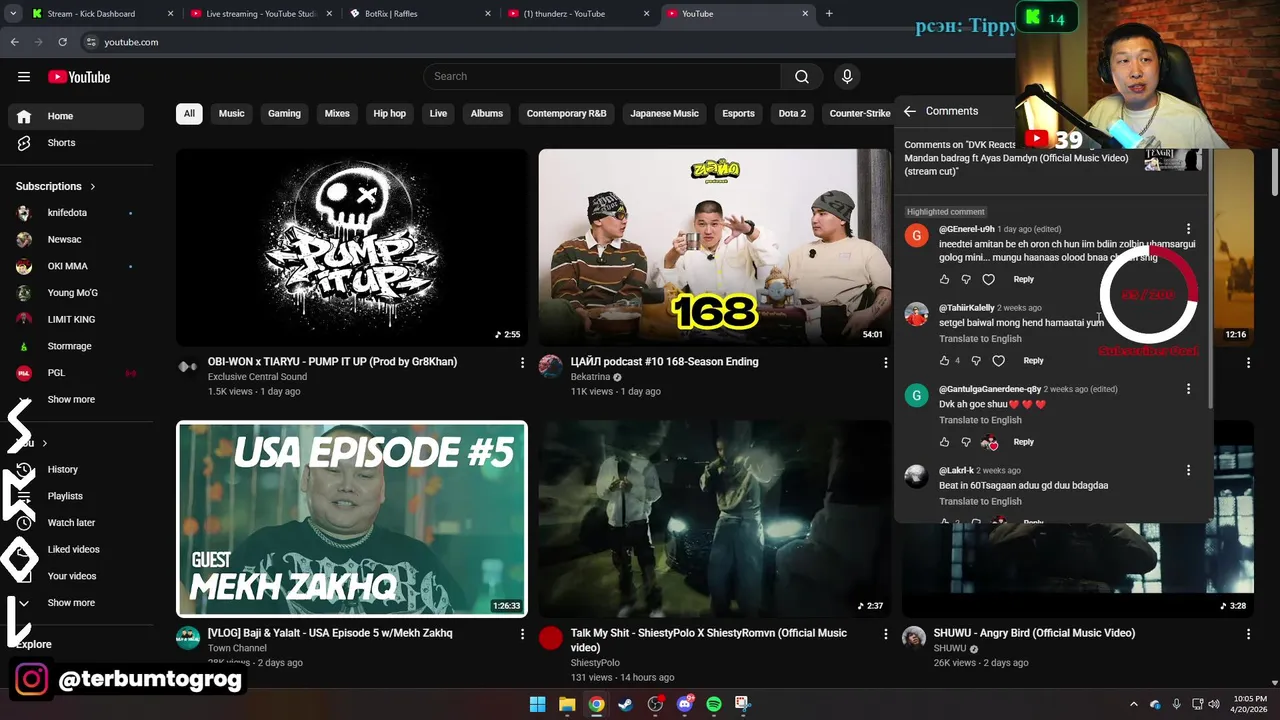This screenshot has height=720, width=1280.
Task: Switch to BotRix | Raffles tab
Action: pyautogui.click(x=420, y=14)
